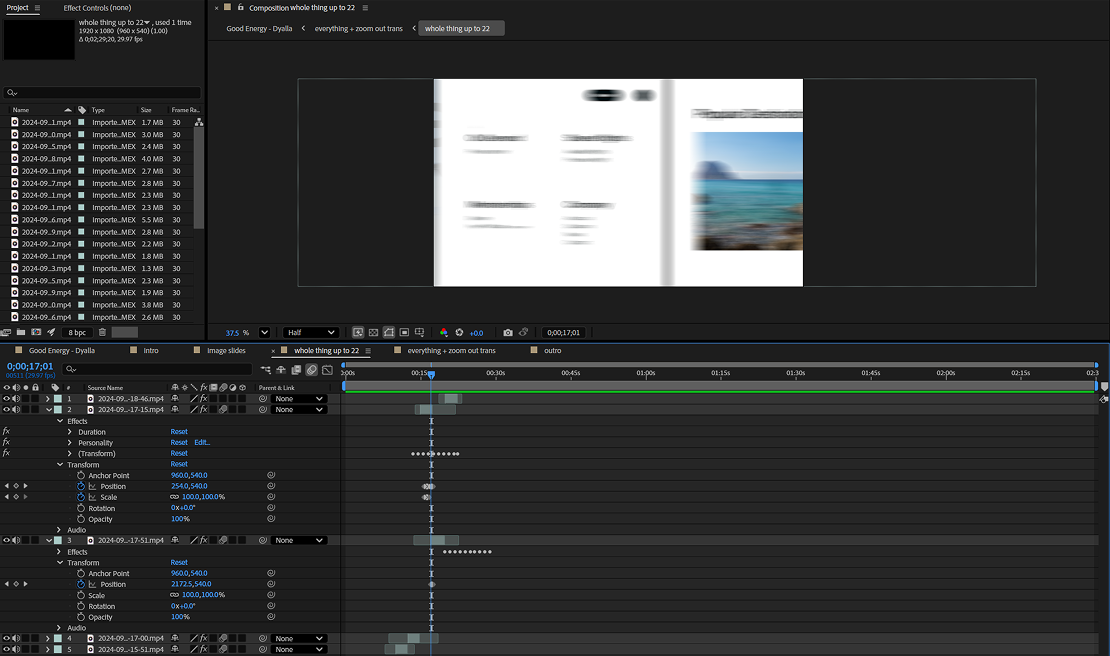Screen dimensions: 1110x656
Task: Click Position stopwatch on layer 2
Action: 81,486
